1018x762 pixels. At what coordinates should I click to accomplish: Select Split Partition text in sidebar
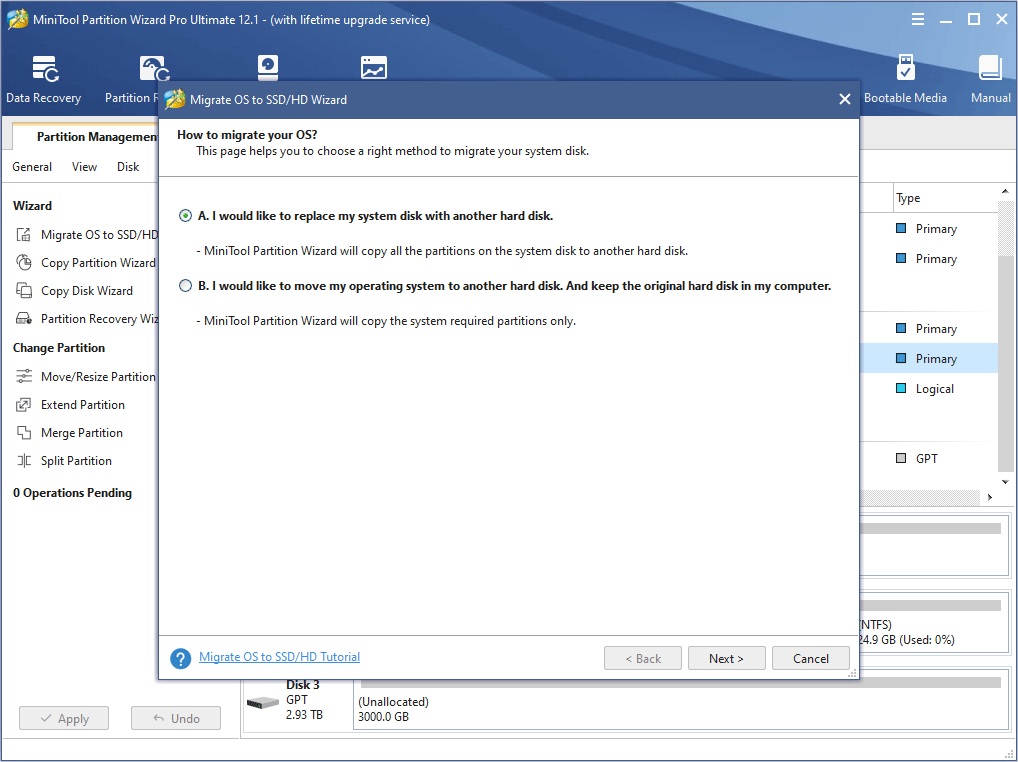click(77, 461)
